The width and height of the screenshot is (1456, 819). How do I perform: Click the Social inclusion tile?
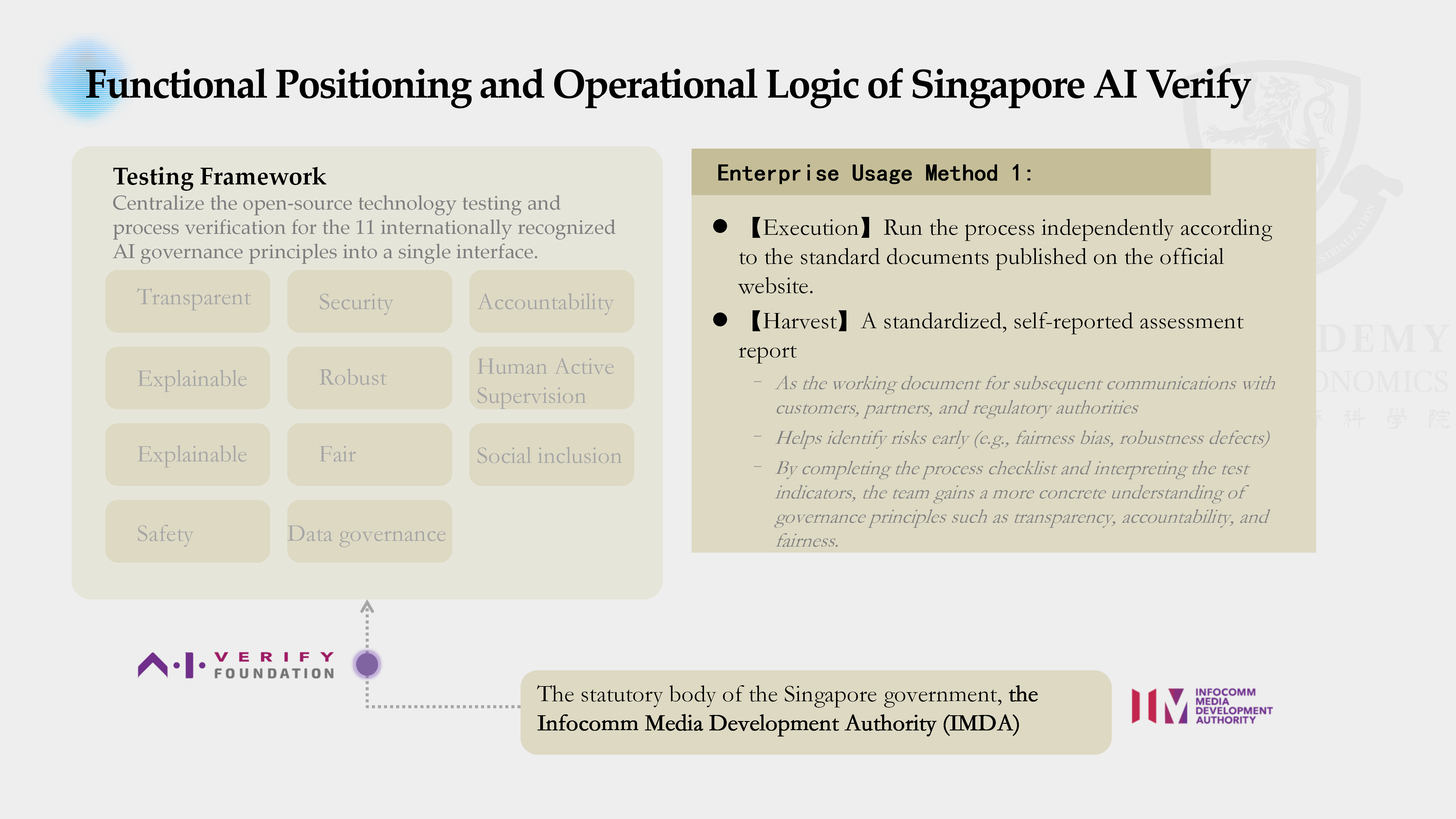pyautogui.click(x=551, y=454)
